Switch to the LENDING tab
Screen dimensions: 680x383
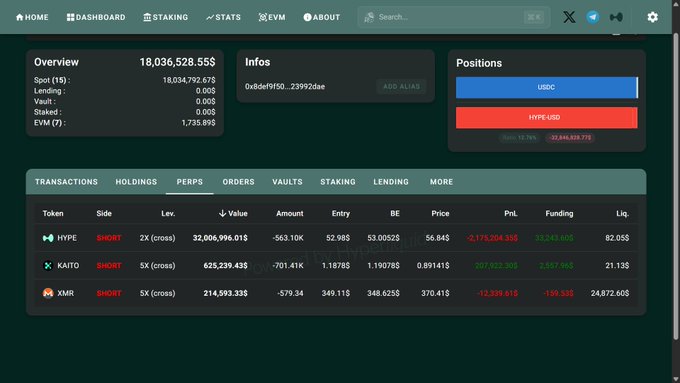[391, 182]
